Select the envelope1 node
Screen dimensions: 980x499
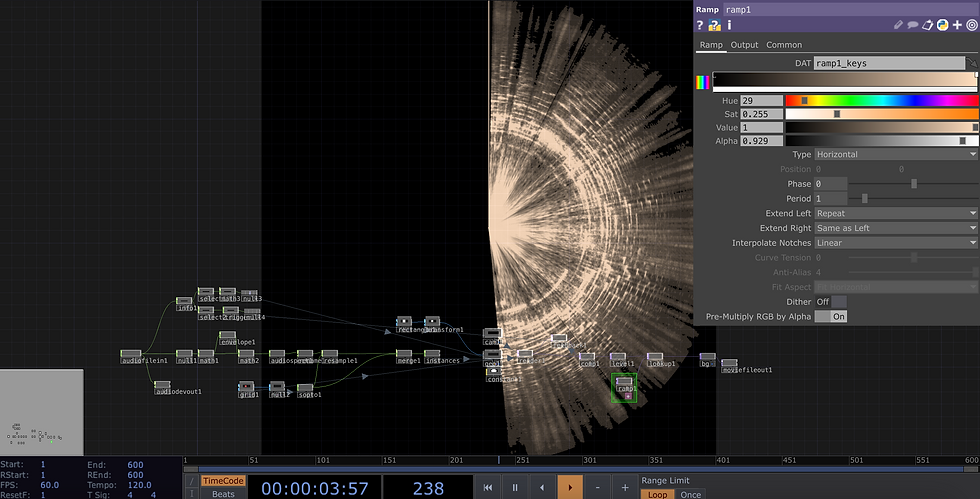click(228, 336)
